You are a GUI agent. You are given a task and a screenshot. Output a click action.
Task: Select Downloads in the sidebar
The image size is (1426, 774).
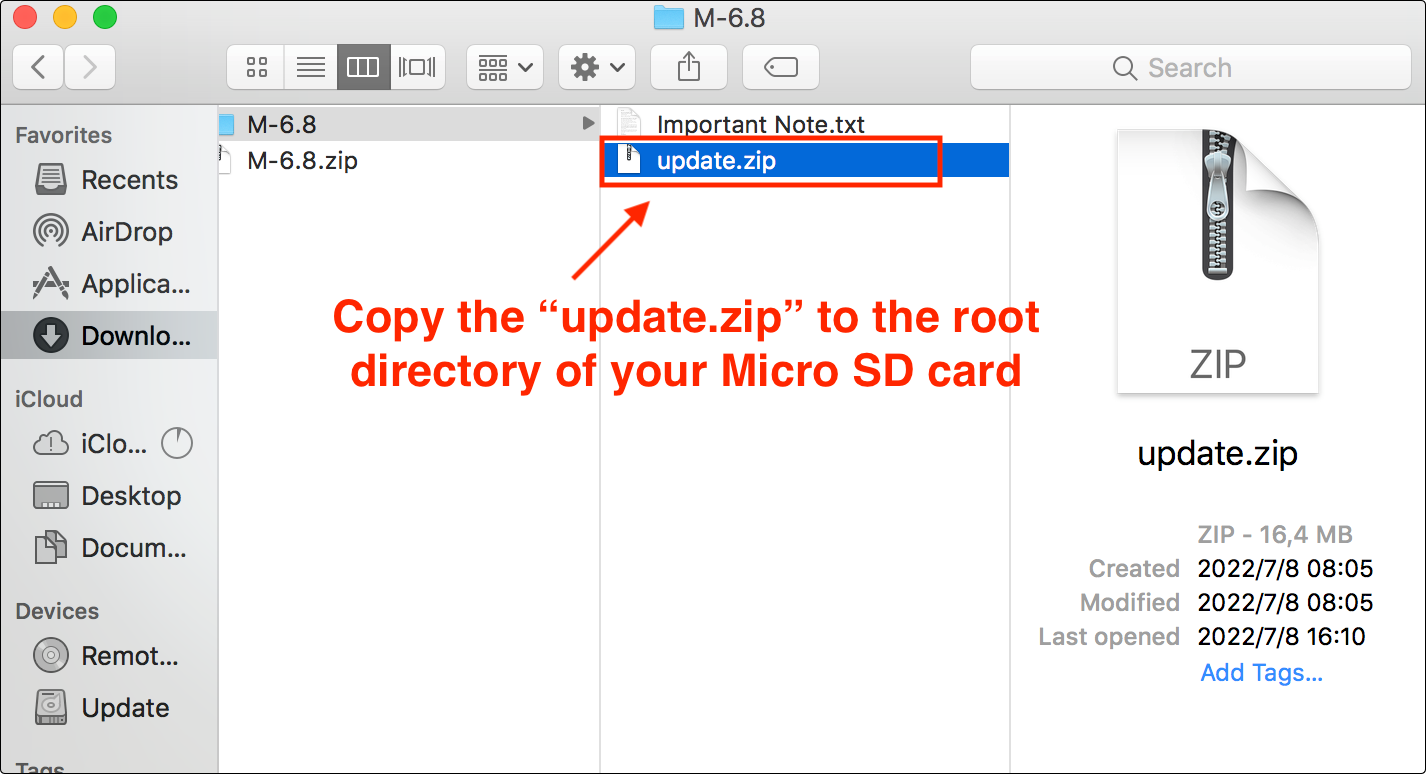coord(109,336)
